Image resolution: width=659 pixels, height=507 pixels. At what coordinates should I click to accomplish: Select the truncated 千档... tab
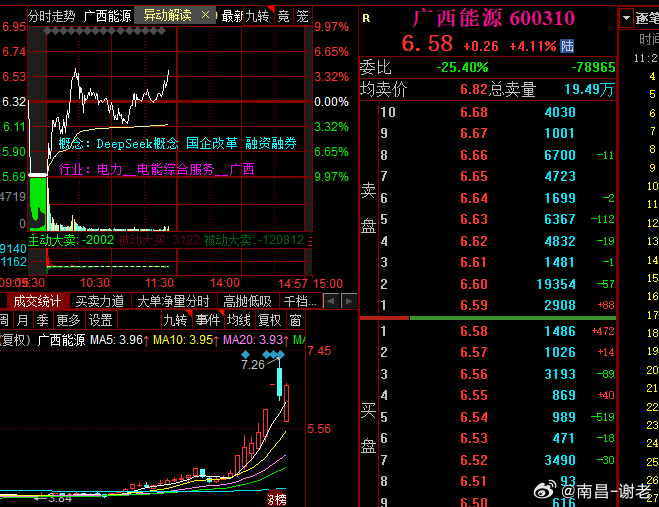pos(300,301)
